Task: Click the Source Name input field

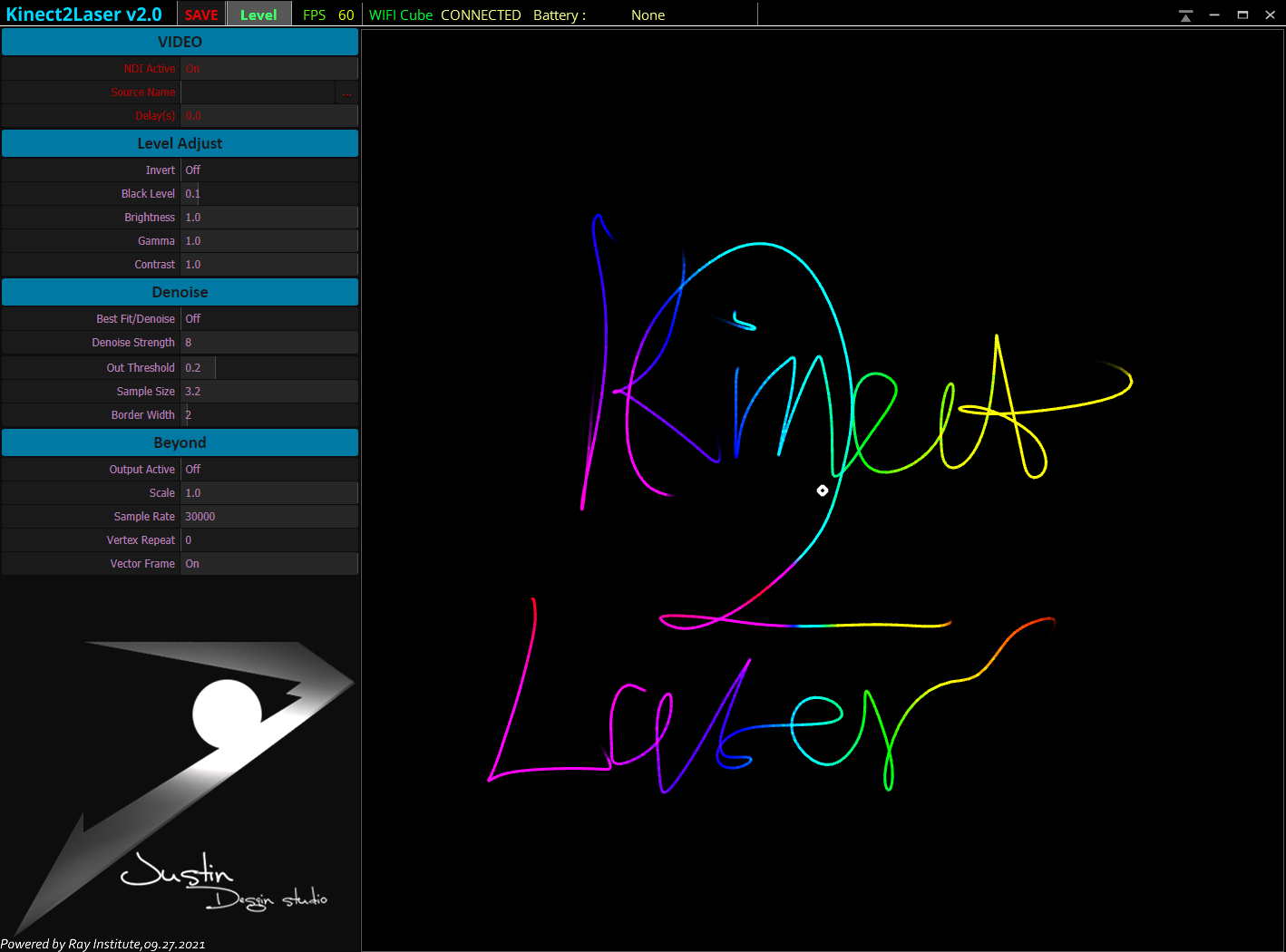Action: click(x=258, y=92)
